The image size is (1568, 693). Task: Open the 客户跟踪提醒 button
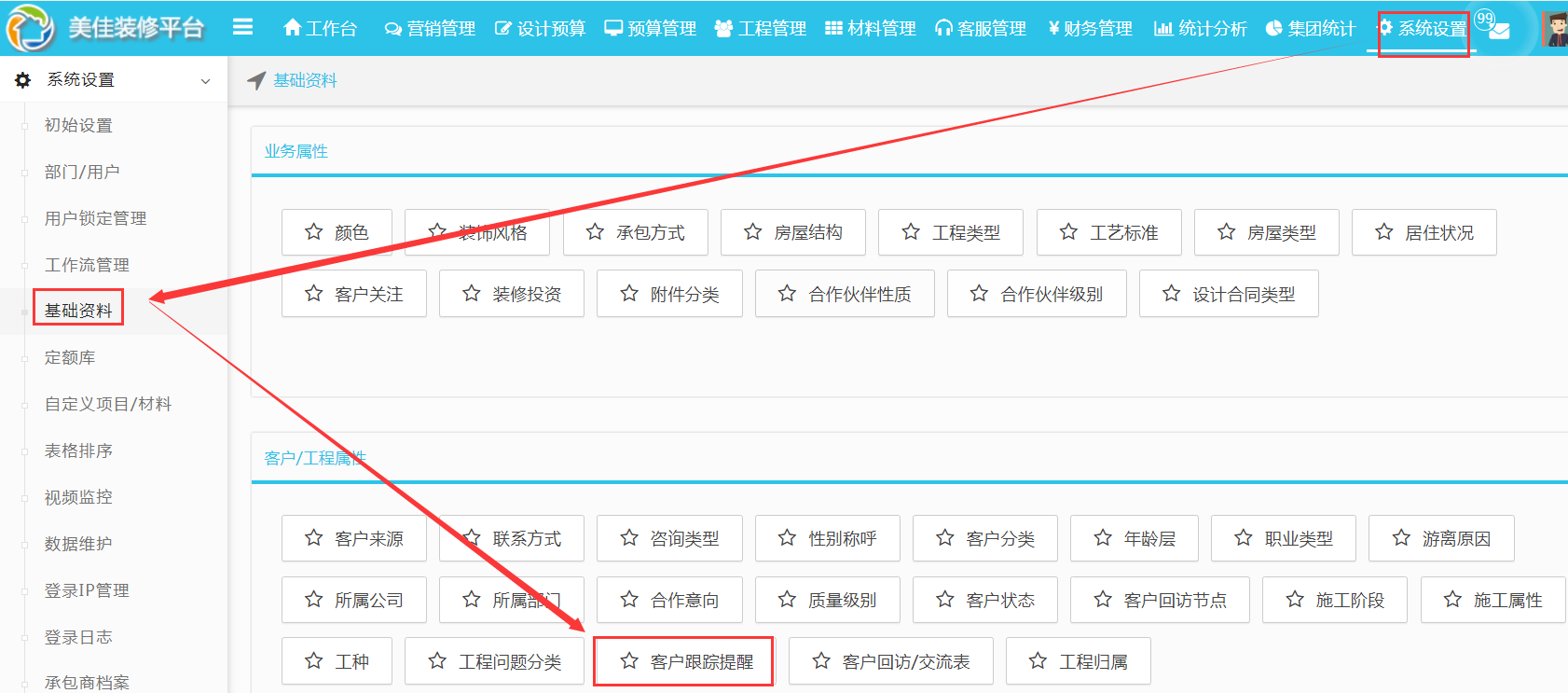point(683,661)
